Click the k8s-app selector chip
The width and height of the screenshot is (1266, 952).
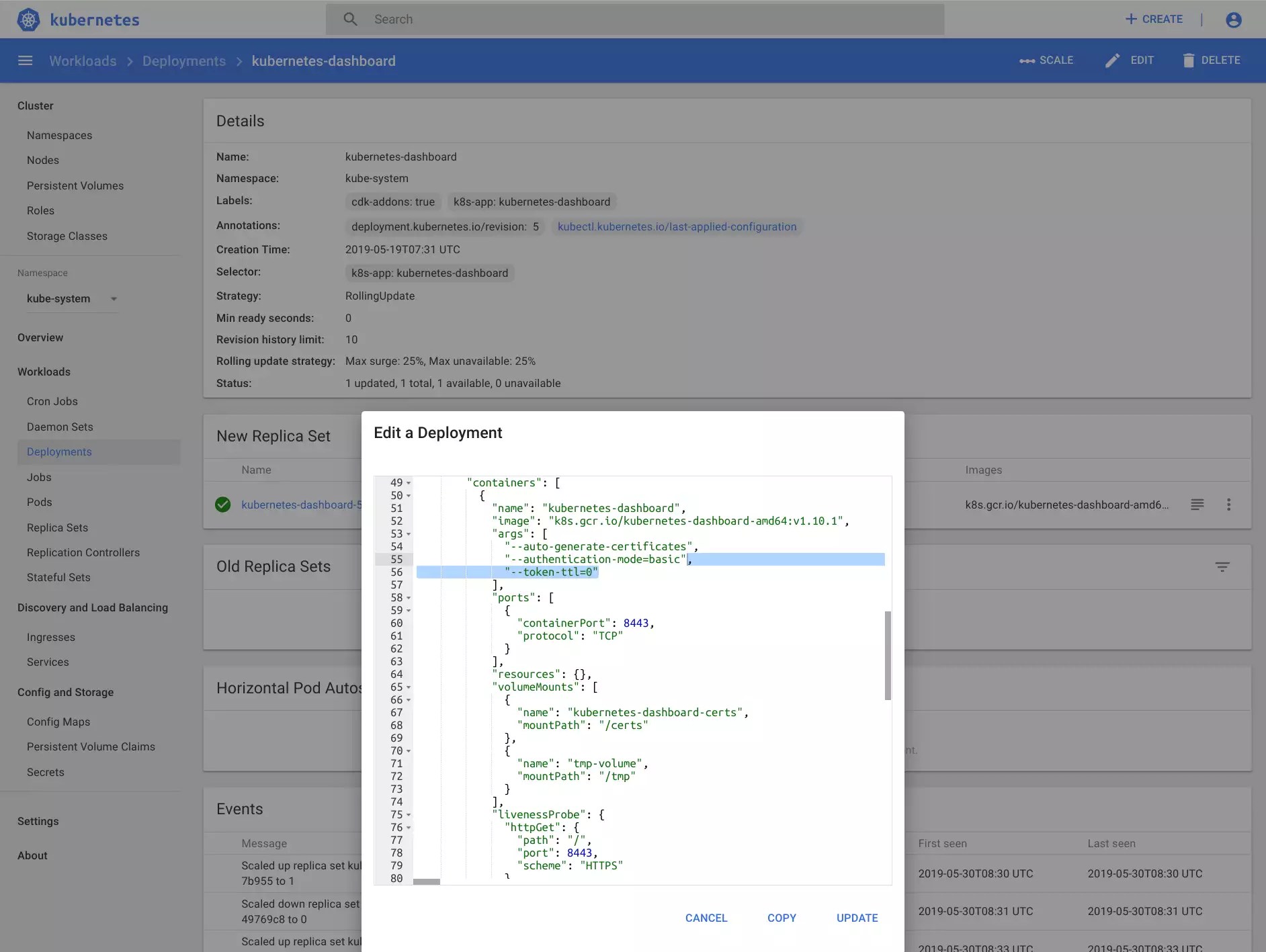tap(429, 273)
